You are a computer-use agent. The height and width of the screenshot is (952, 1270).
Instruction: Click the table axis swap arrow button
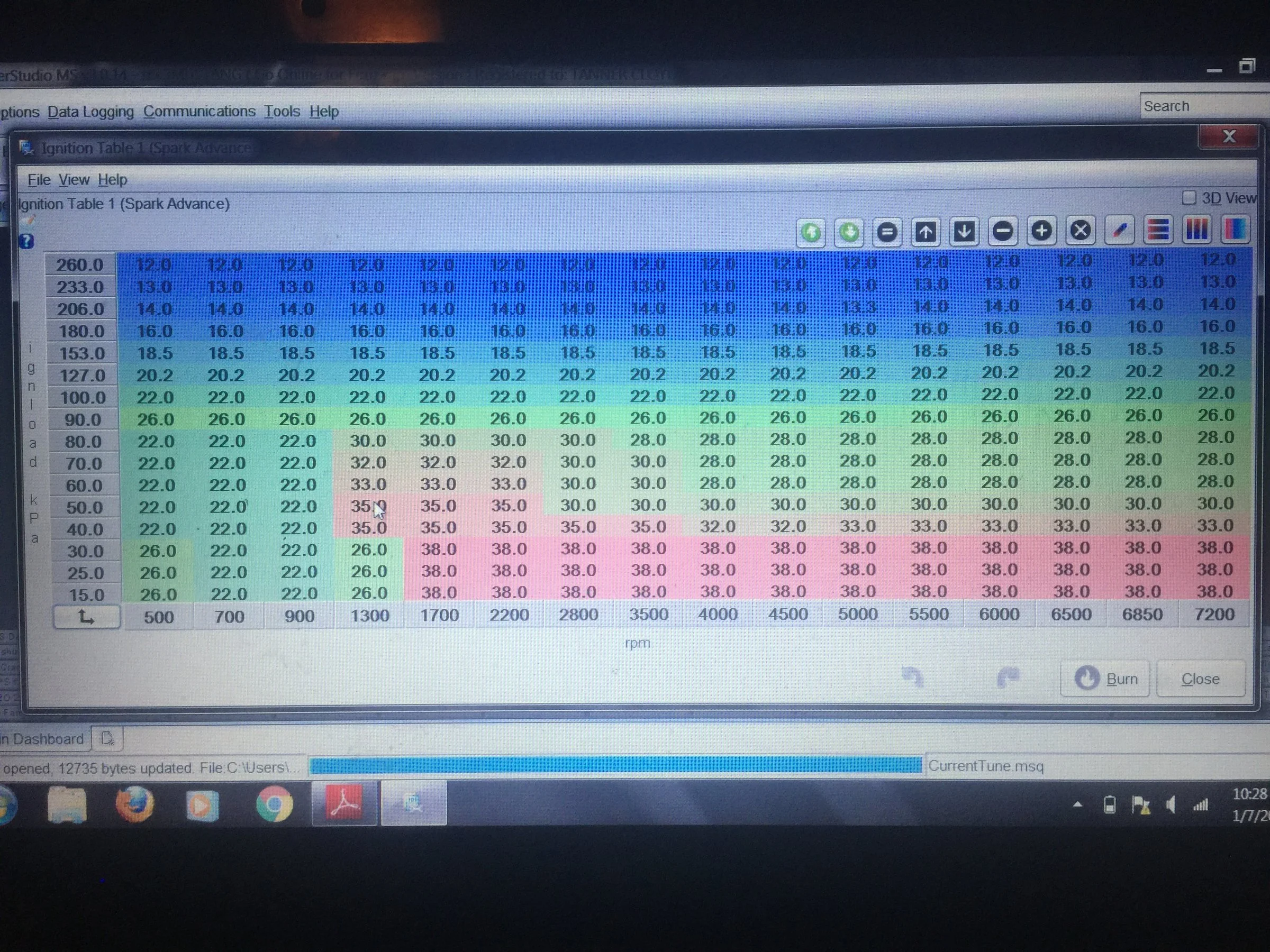[87, 617]
